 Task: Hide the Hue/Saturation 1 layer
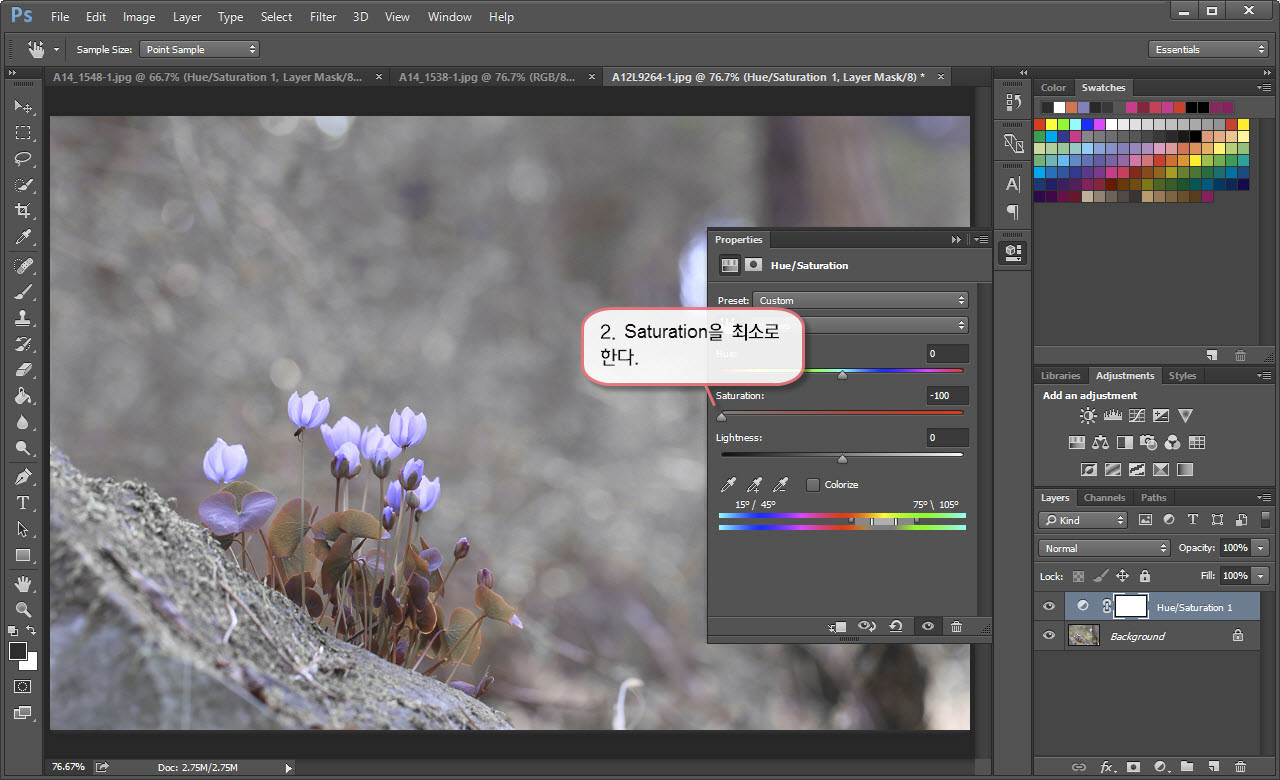click(1049, 607)
